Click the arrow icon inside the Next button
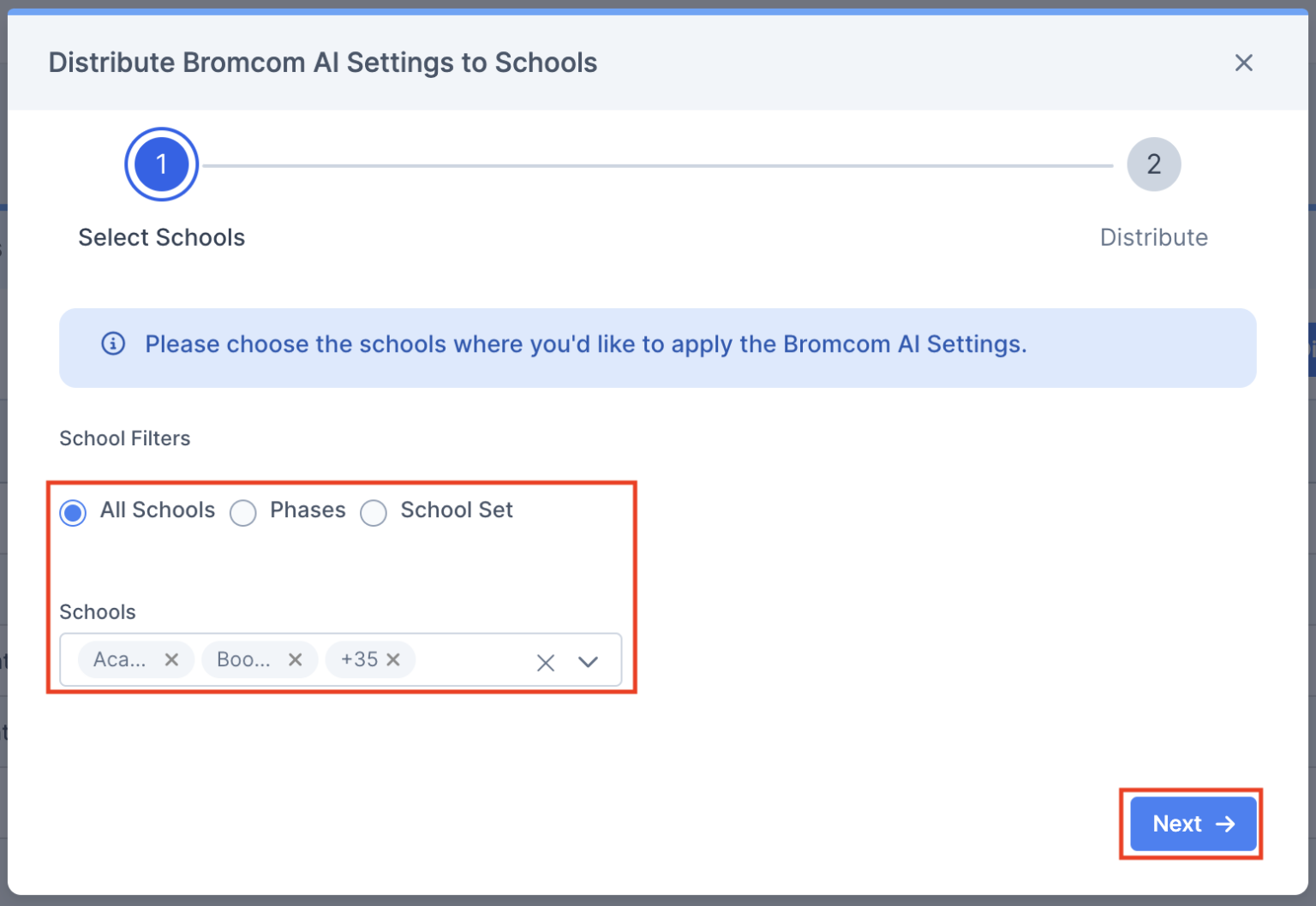This screenshot has width=1316, height=906. [1224, 824]
